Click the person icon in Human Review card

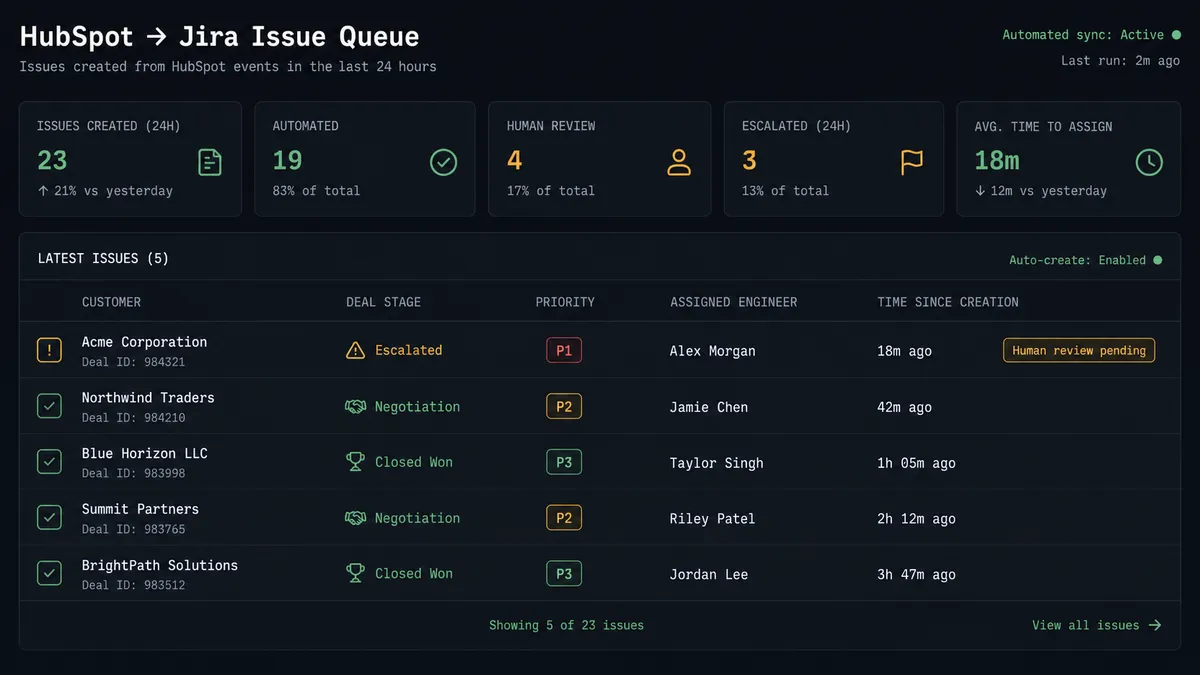679,162
